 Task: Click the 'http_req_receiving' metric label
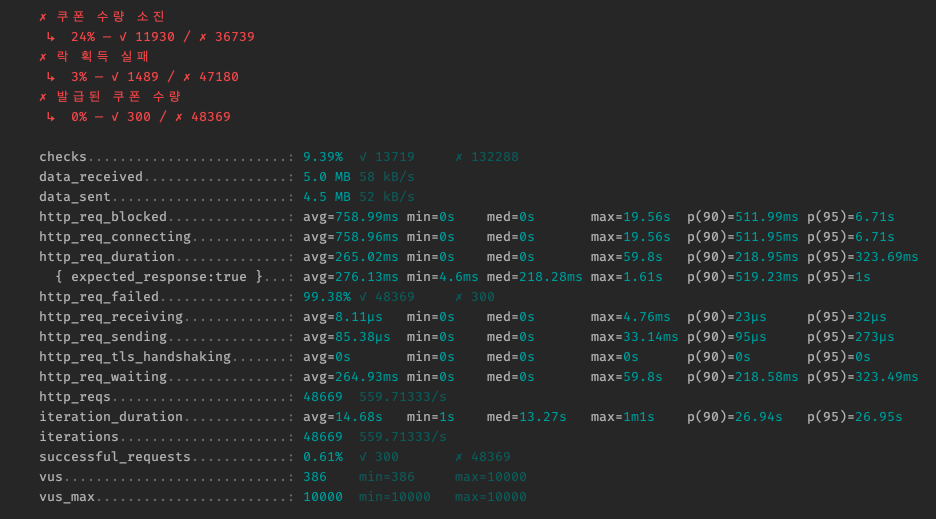pyautogui.click(x=110, y=317)
